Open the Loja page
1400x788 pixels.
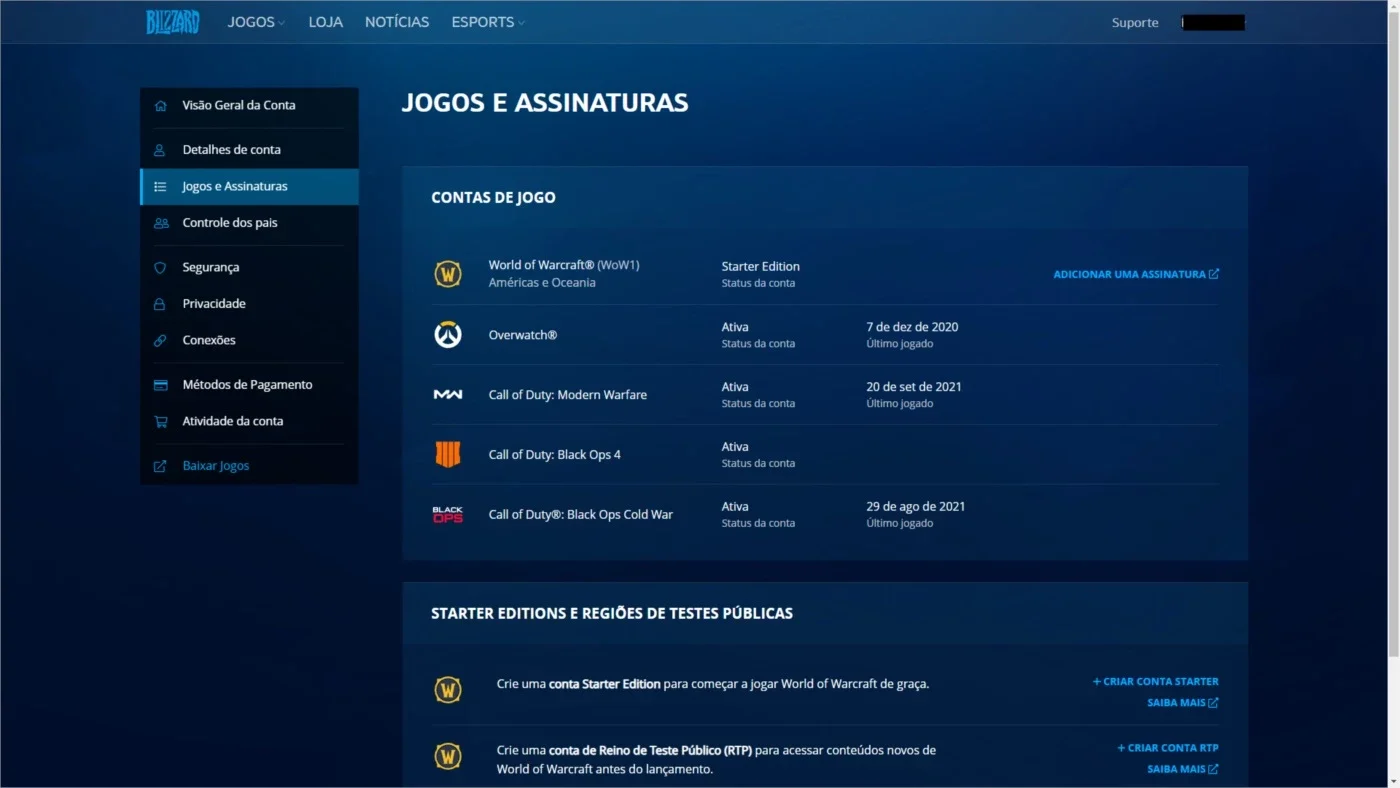326,22
